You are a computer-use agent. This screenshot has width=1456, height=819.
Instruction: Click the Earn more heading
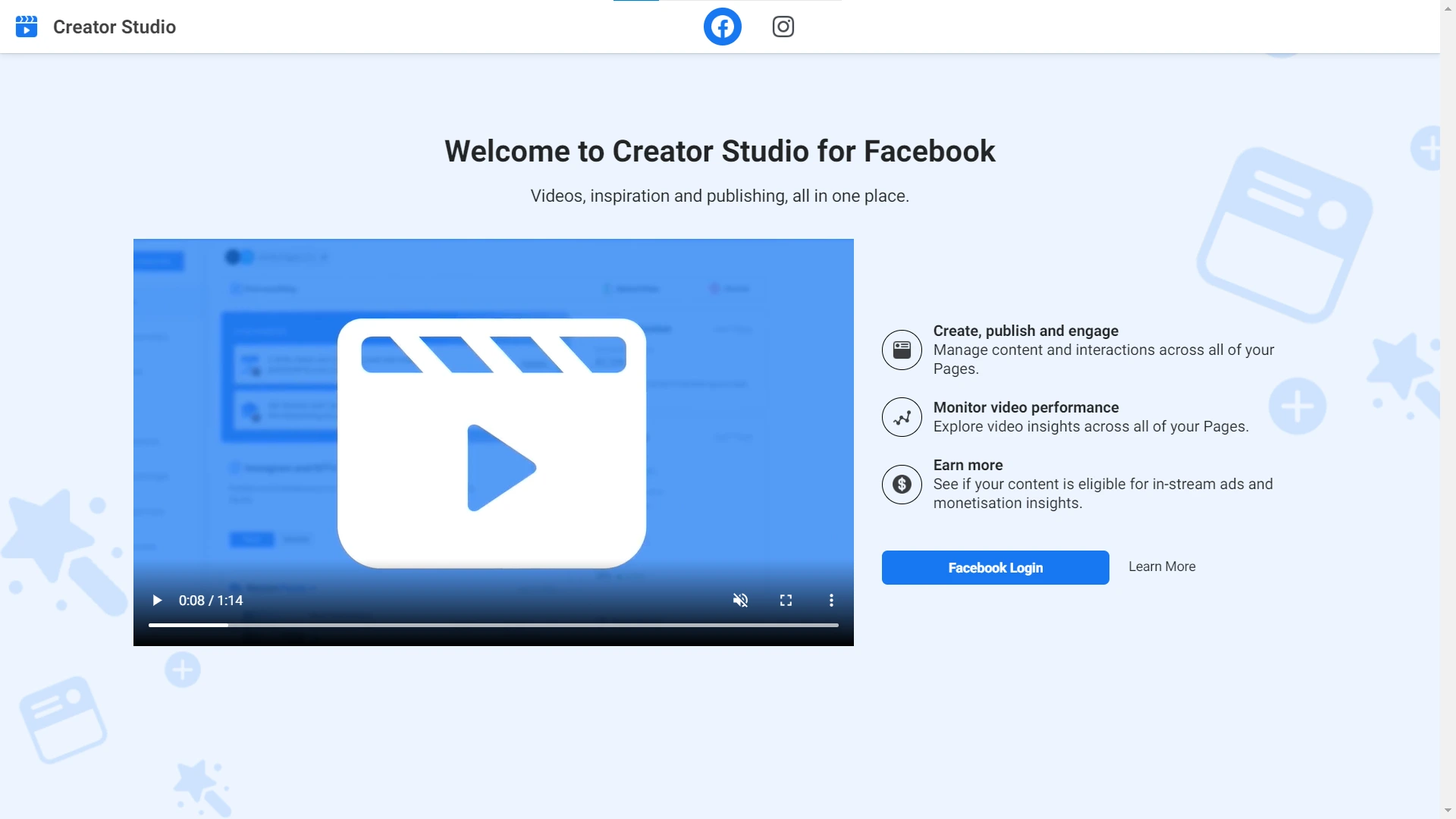(x=968, y=465)
